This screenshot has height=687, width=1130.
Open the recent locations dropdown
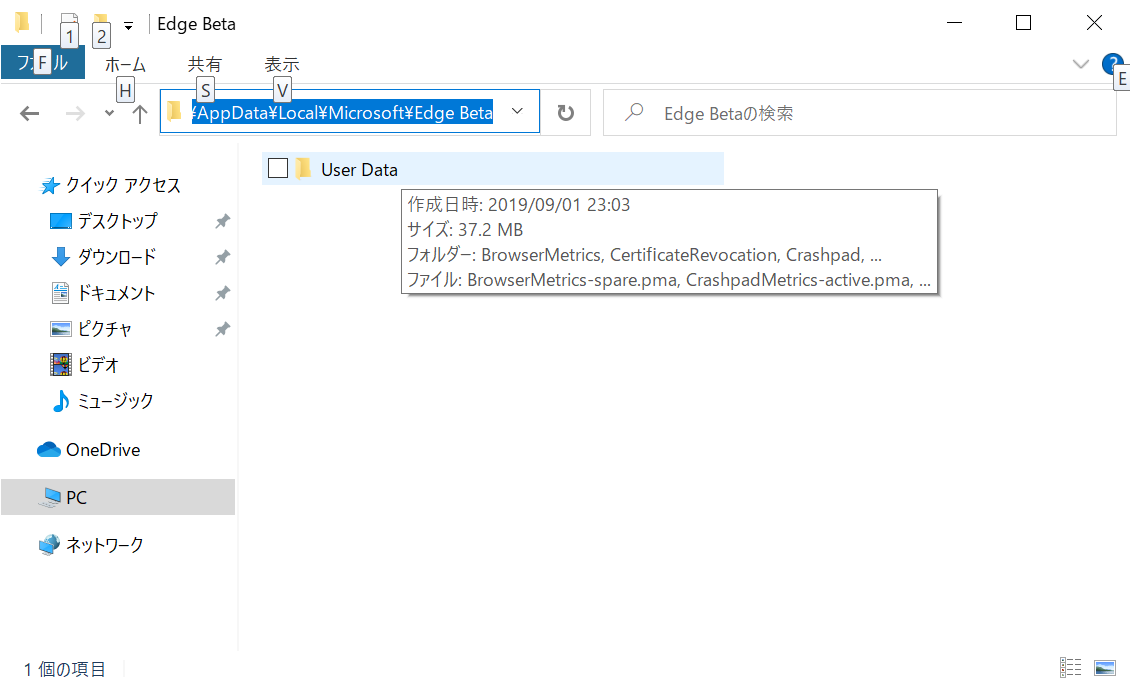pyautogui.click(x=109, y=113)
